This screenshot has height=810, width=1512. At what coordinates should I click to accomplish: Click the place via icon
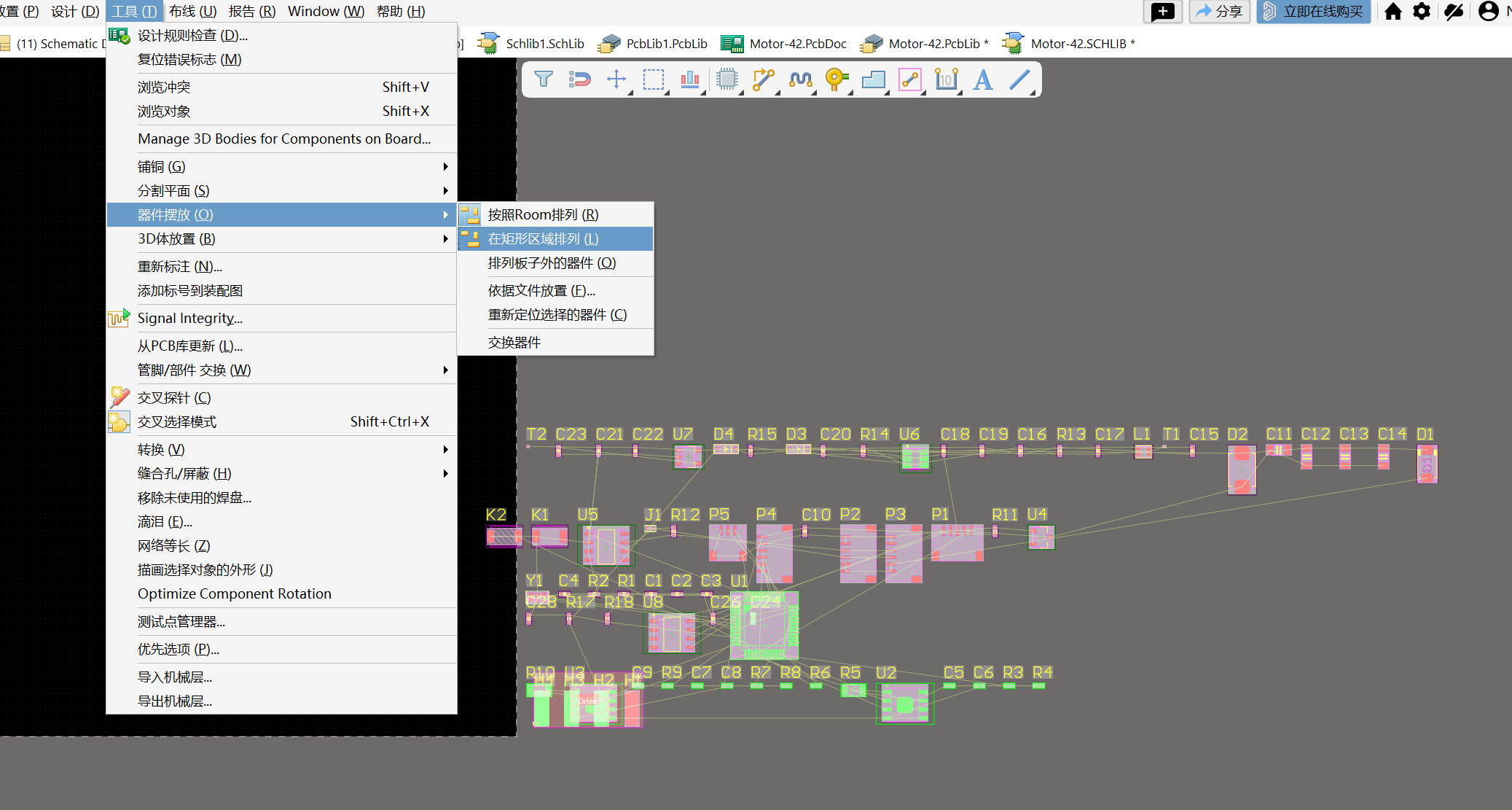click(x=837, y=79)
